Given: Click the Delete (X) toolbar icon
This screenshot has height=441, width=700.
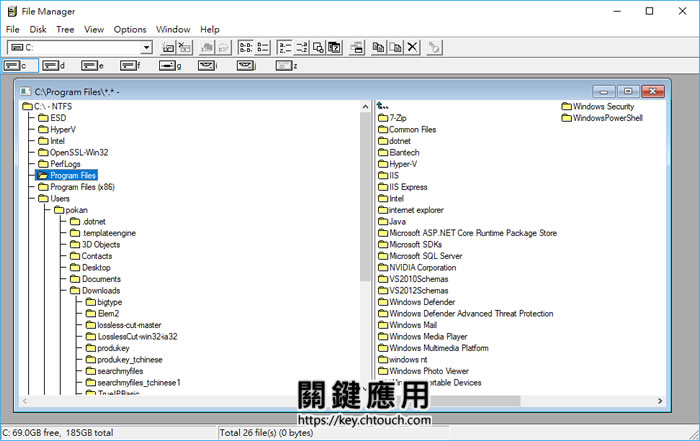Looking at the screenshot, I should 412,47.
